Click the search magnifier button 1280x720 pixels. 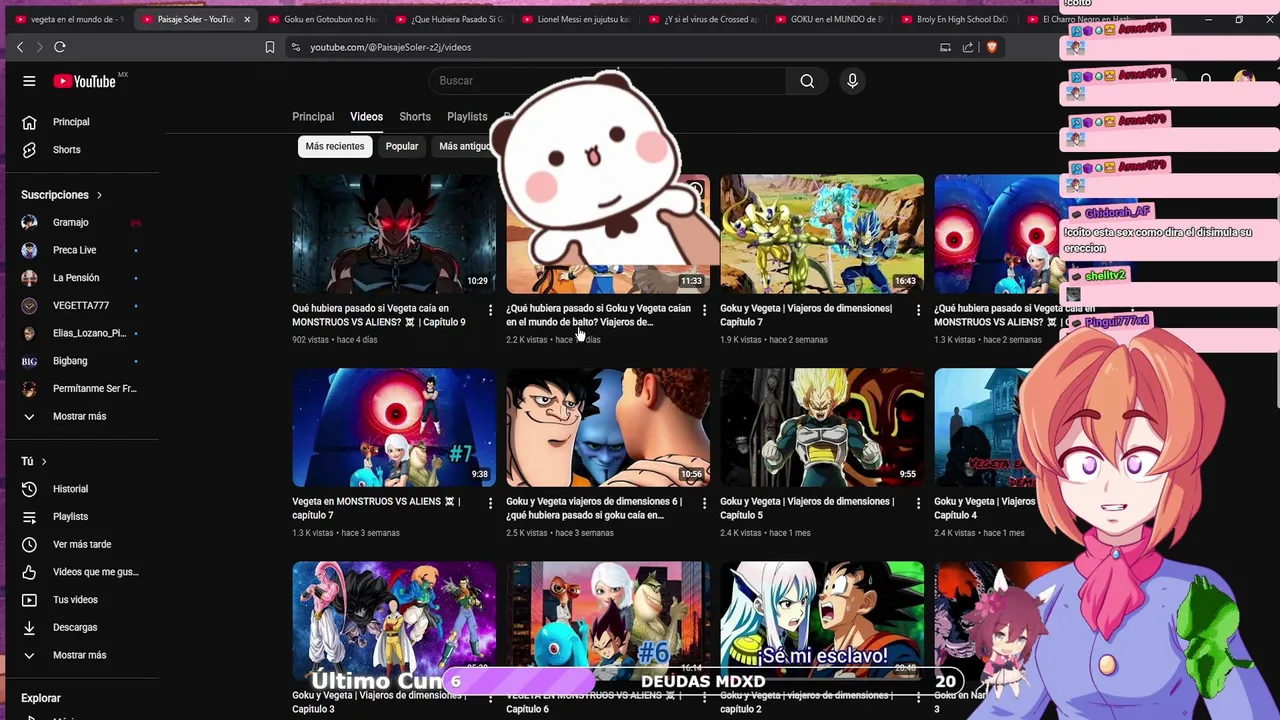[x=807, y=81]
